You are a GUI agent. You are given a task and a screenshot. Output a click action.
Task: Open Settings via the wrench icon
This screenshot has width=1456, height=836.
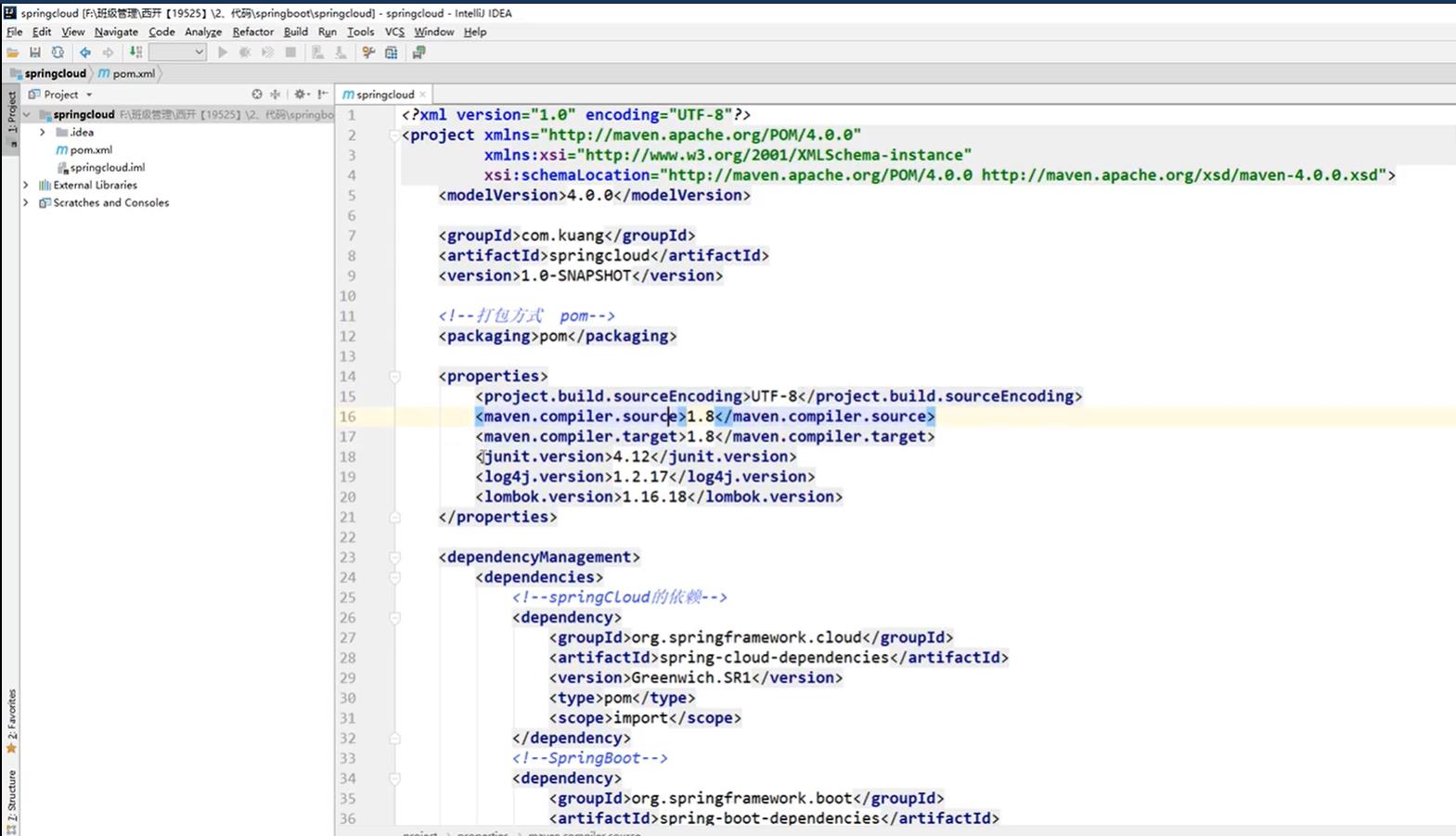click(368, 53)
